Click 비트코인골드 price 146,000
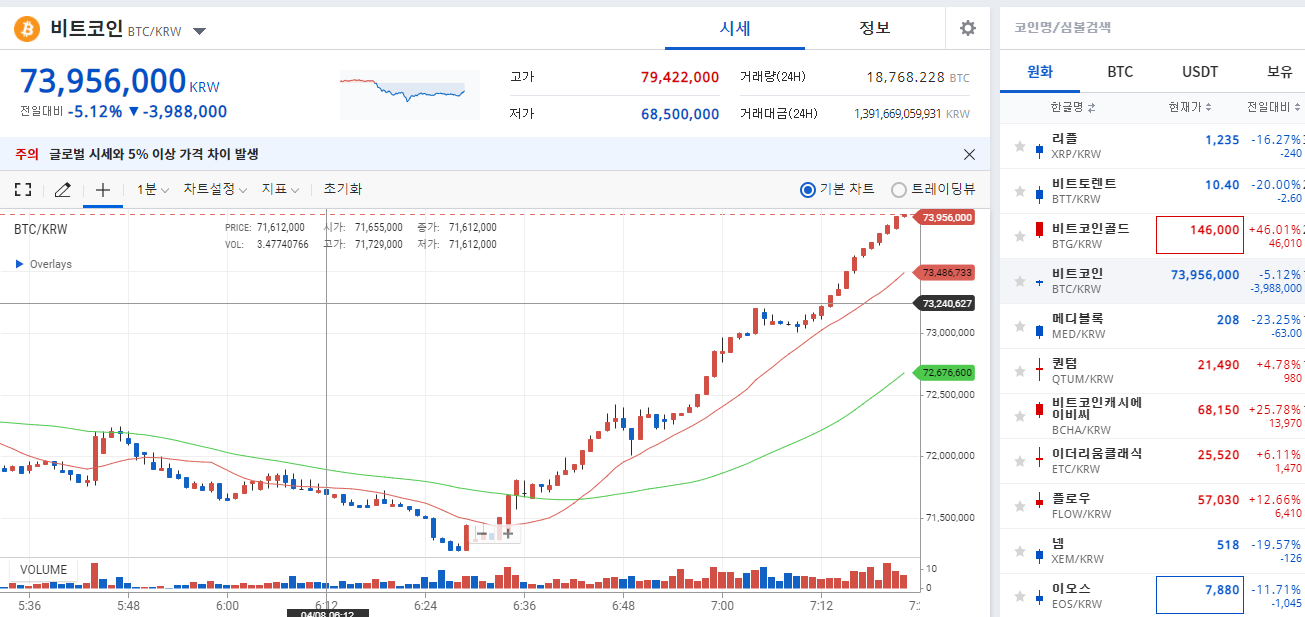 (x=1214, y=230)
